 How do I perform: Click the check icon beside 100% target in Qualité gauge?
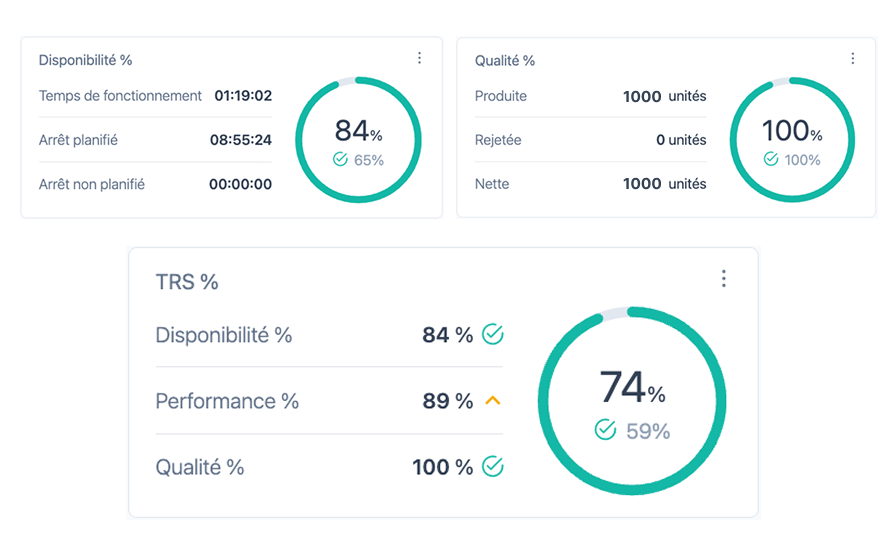(x=771, y=159)
